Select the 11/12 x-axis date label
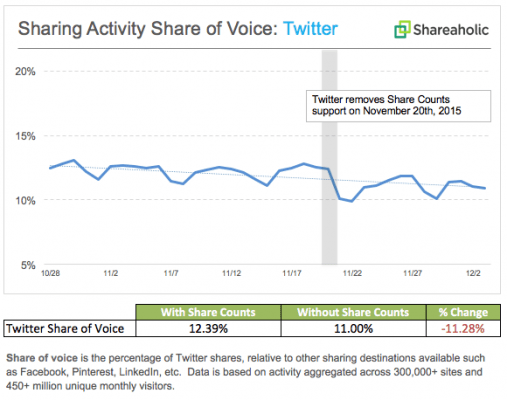This screenshot has width=507, height=400. pyautogui.click(x=231, y=273)
